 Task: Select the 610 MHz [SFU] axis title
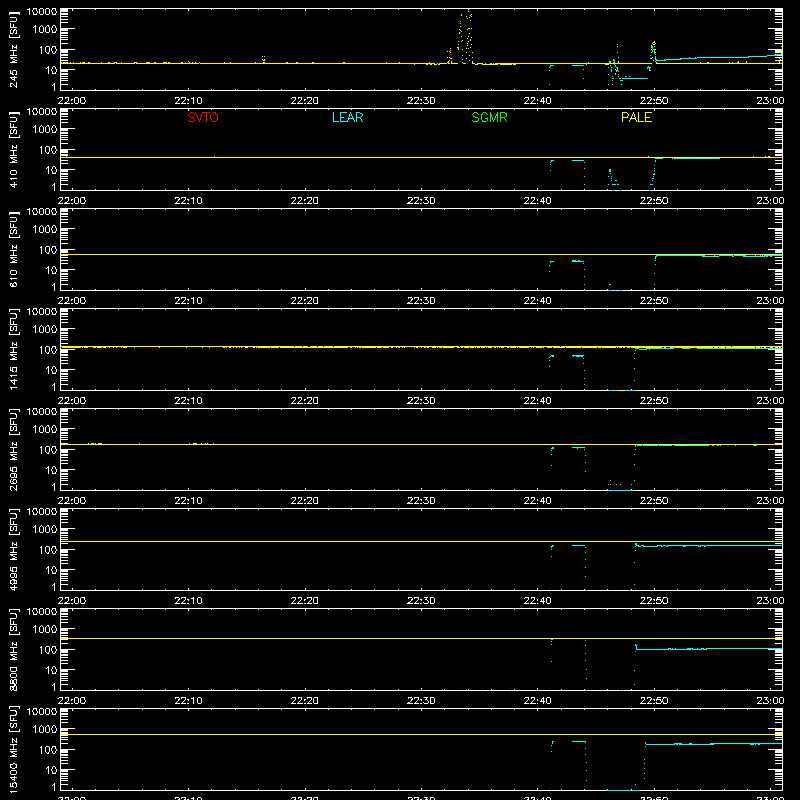pyautogui.click(x=13, y=249)
